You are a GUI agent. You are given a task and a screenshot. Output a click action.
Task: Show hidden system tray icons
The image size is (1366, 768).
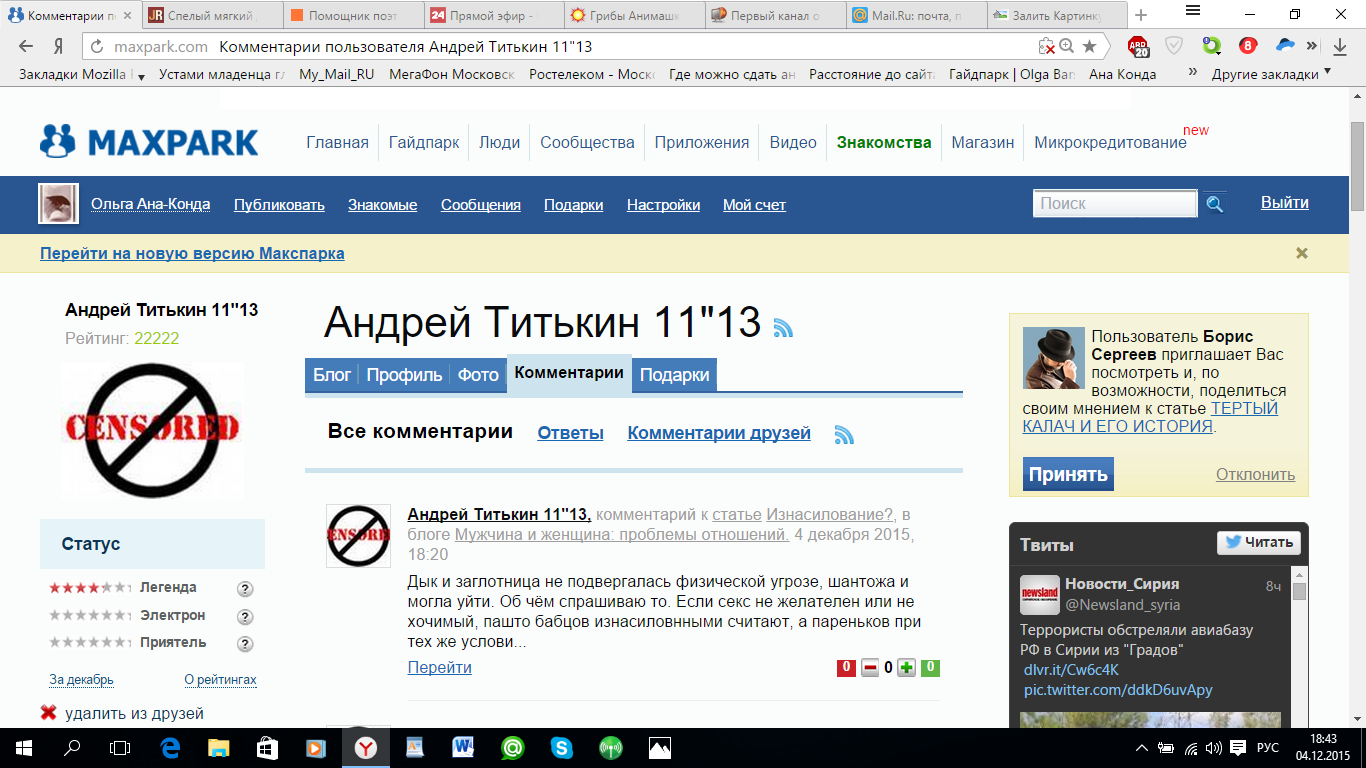[x=1142, y=748]
